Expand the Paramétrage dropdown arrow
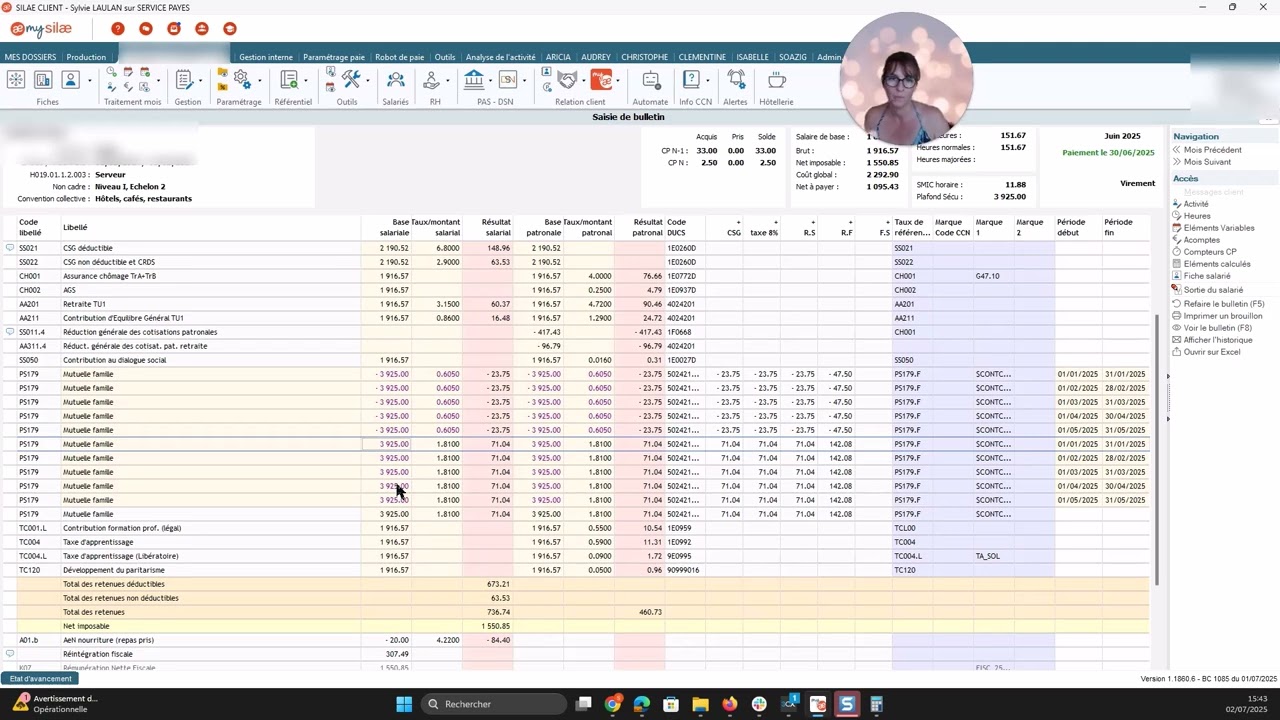This screenshot has width=1280, height=720. (259, 81)
